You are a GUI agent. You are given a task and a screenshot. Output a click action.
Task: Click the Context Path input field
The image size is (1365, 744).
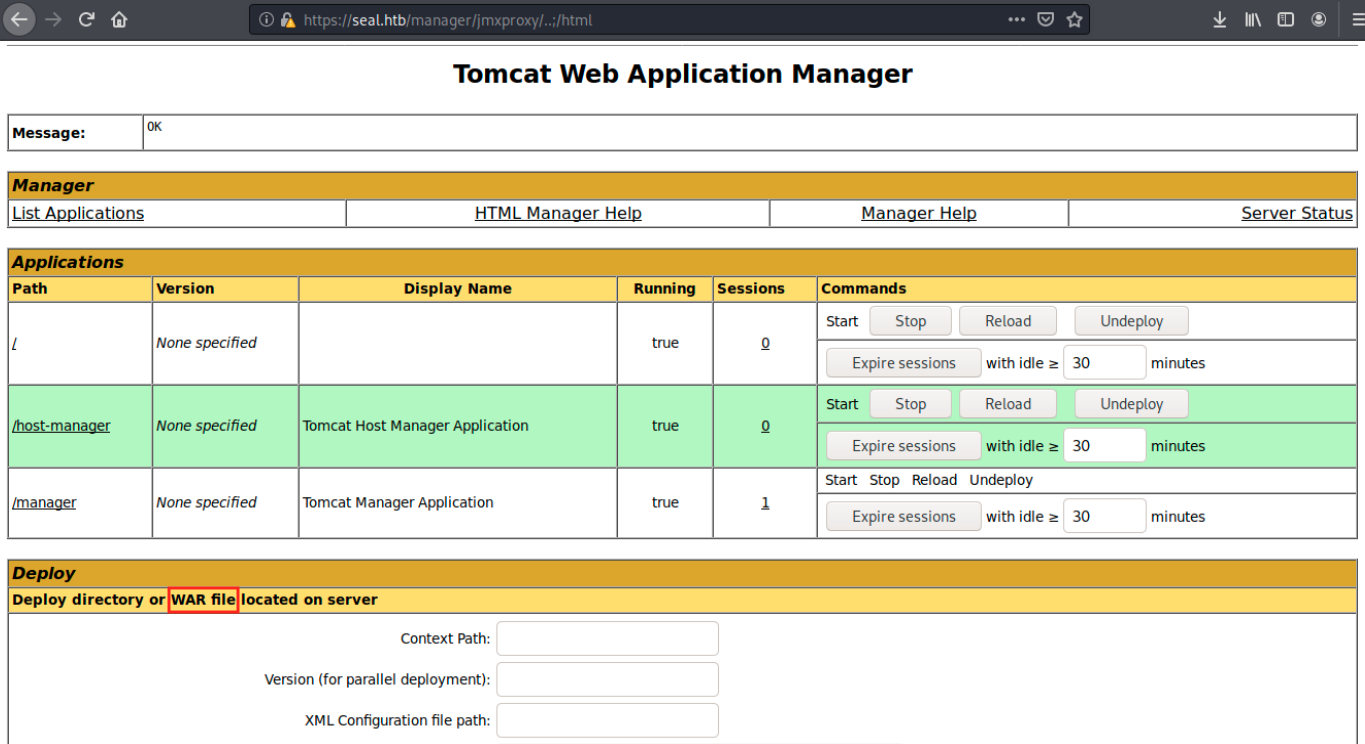tap(607, 638)
